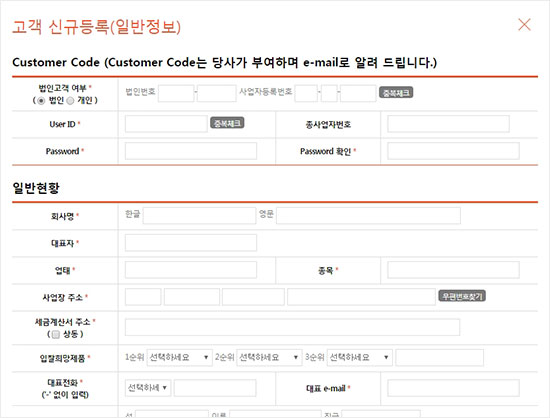This screenshot has width=550, height=418.
Task: Focus the 대표자 input field
Action: click(x=190, y=243)
